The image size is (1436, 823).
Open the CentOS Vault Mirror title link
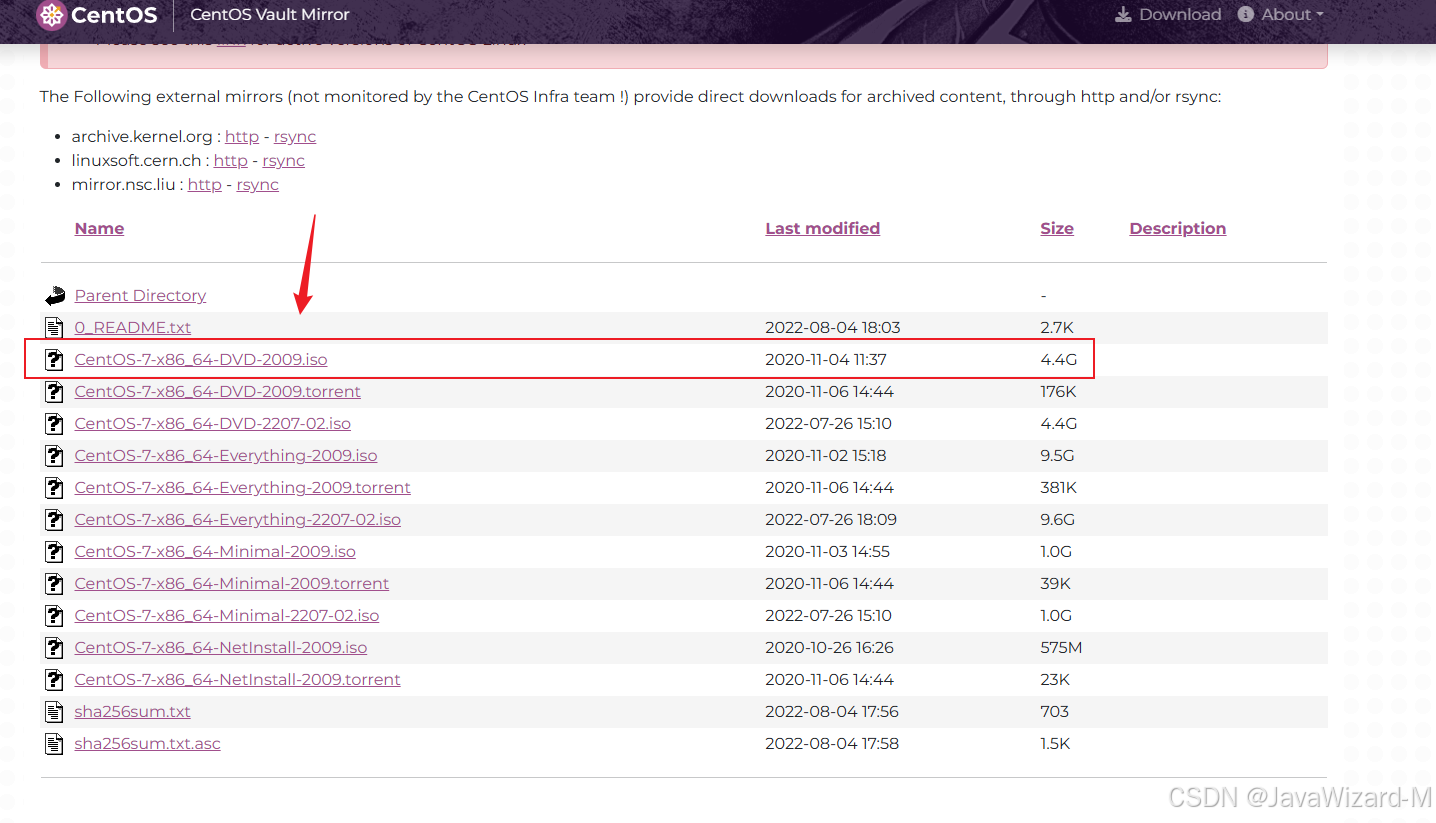[x=270, y=15]
